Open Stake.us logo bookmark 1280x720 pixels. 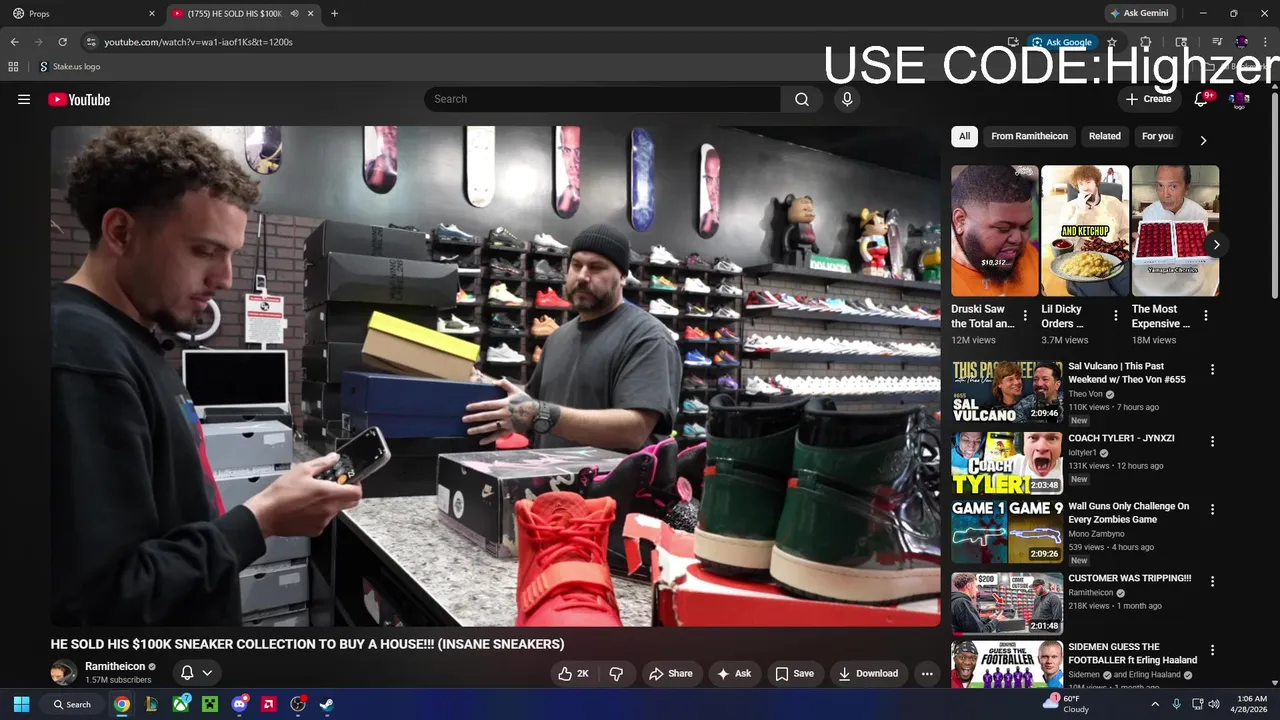[70, 67]
